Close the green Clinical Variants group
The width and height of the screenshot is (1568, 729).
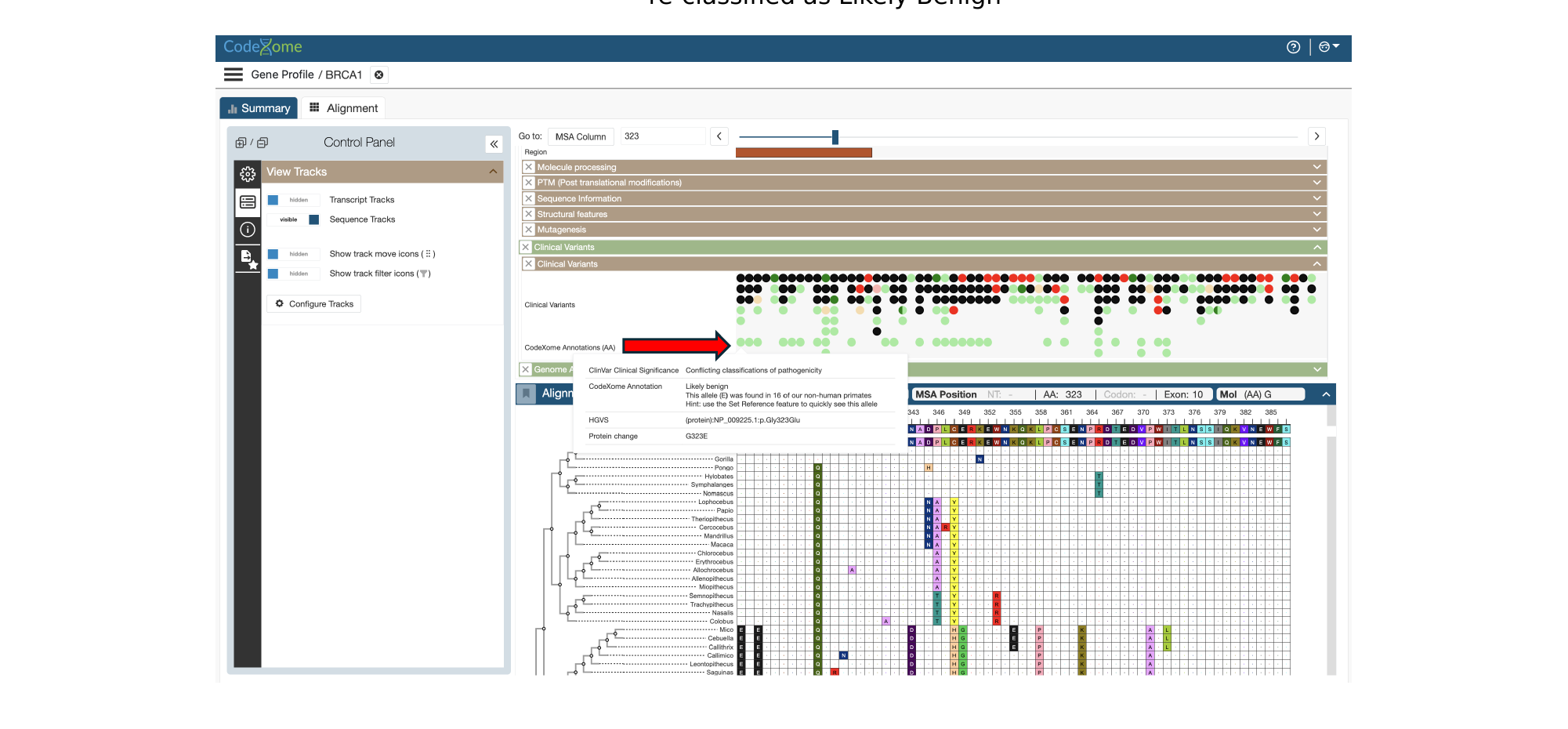point(526,247)
